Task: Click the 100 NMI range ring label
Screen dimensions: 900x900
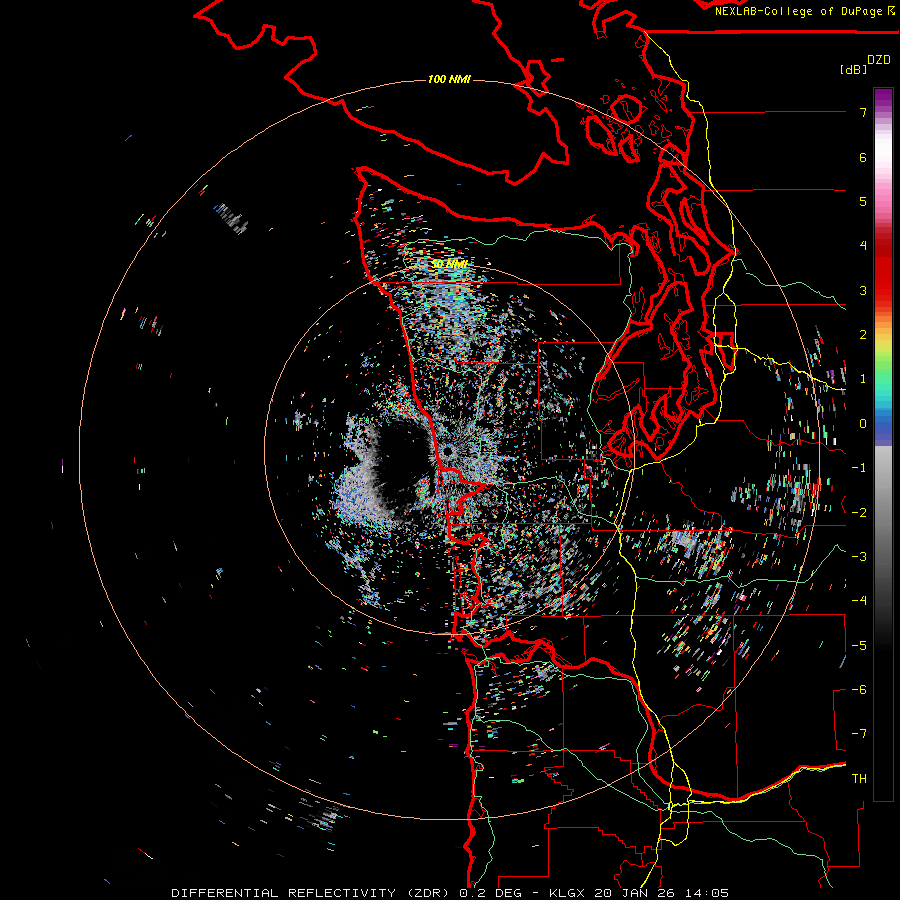Action: coord(449,79)
